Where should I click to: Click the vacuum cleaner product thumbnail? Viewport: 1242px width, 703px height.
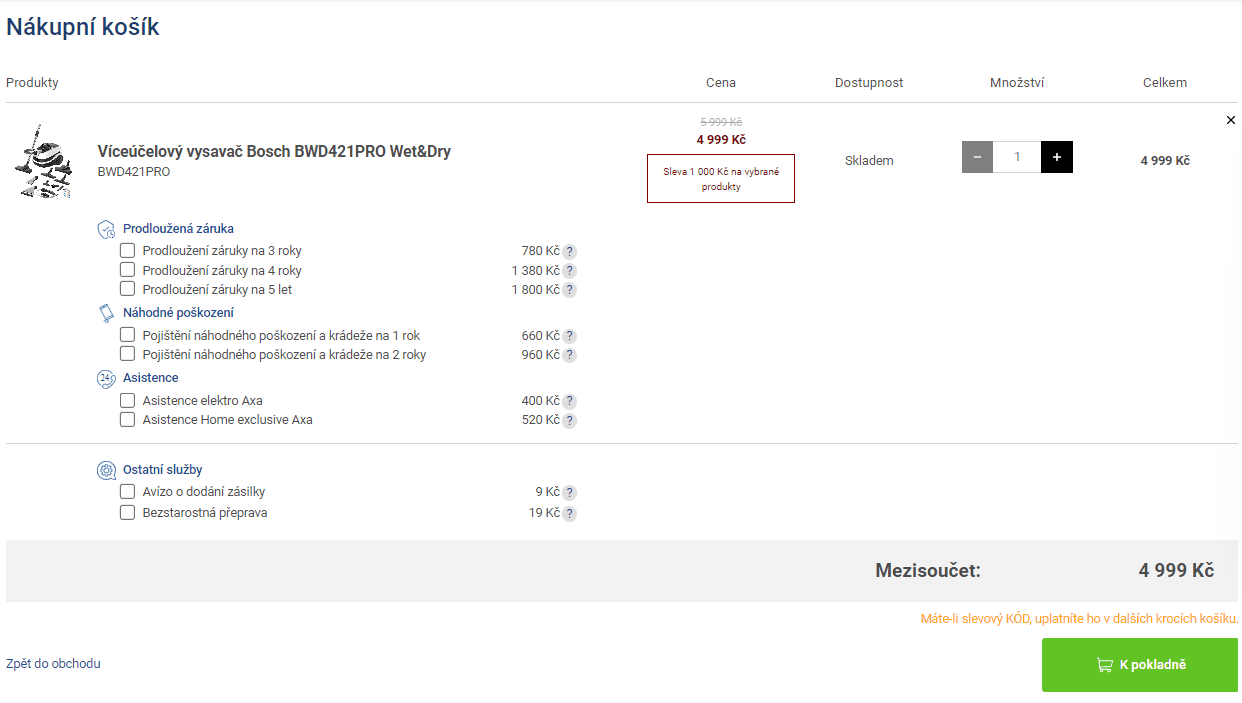[x=43, y=160]
